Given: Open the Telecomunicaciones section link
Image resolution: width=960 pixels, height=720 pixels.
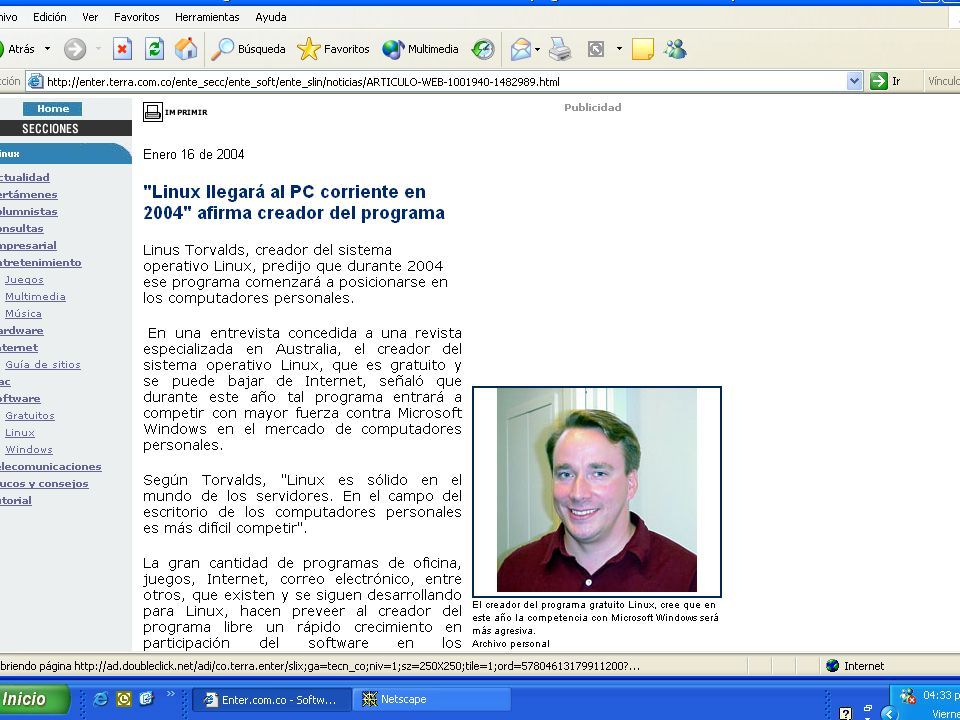Looking at the screenshot, I should [51, 467].
